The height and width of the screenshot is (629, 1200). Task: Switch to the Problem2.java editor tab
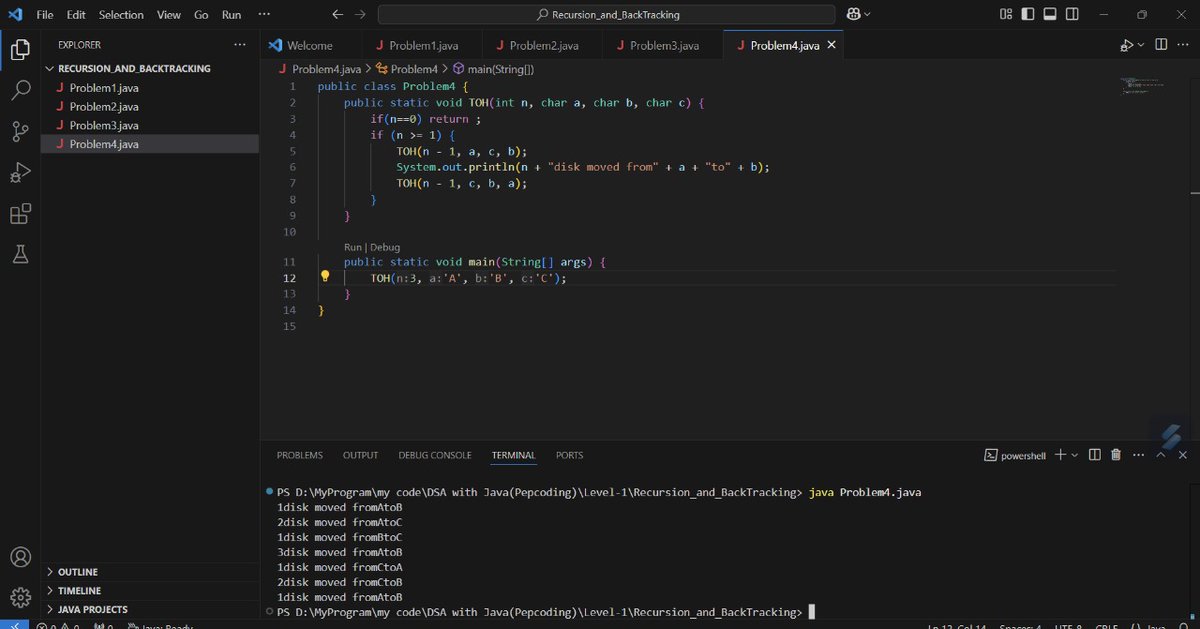pos(541,45)
